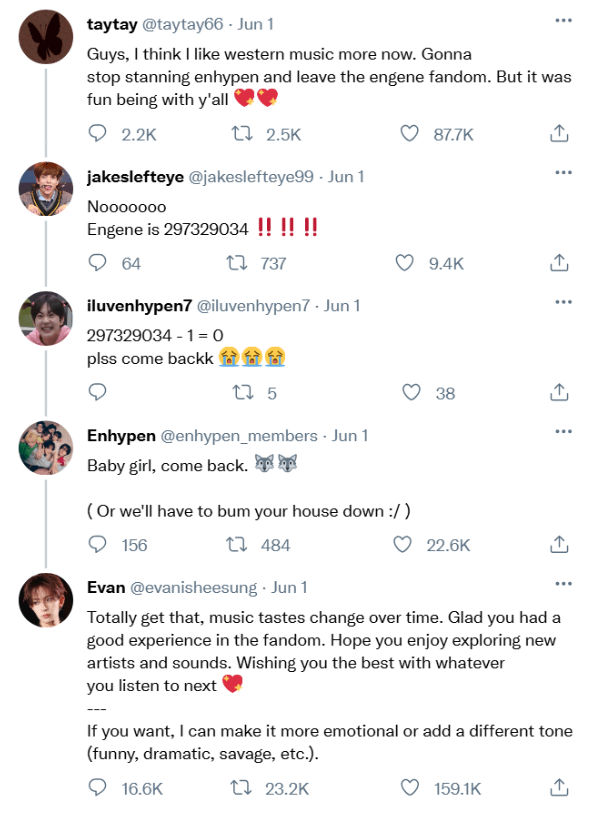
Task: Reply to Evan's tweet
Action: [98, 788]
